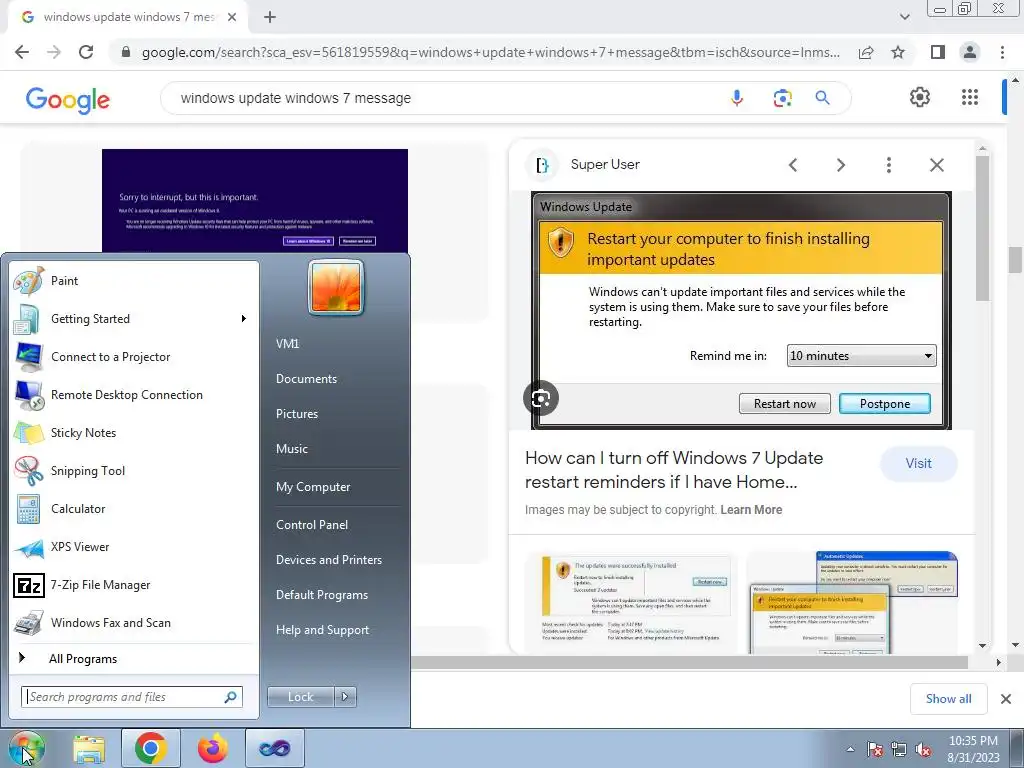Screen dimensions: 1024x768
Task: Go to the next image in preview
Action: point(840,165)
